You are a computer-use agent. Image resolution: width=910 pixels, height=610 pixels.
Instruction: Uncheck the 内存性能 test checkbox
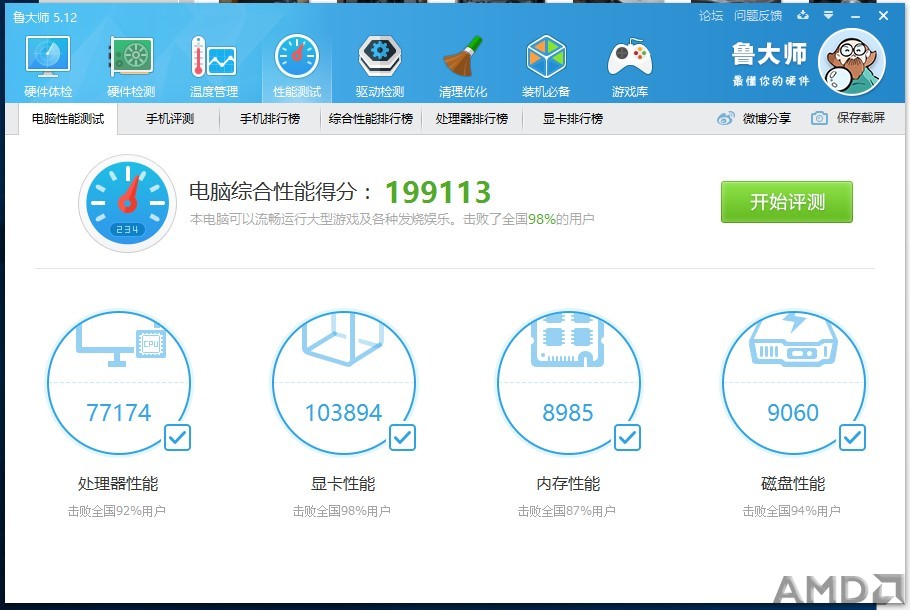627,437
